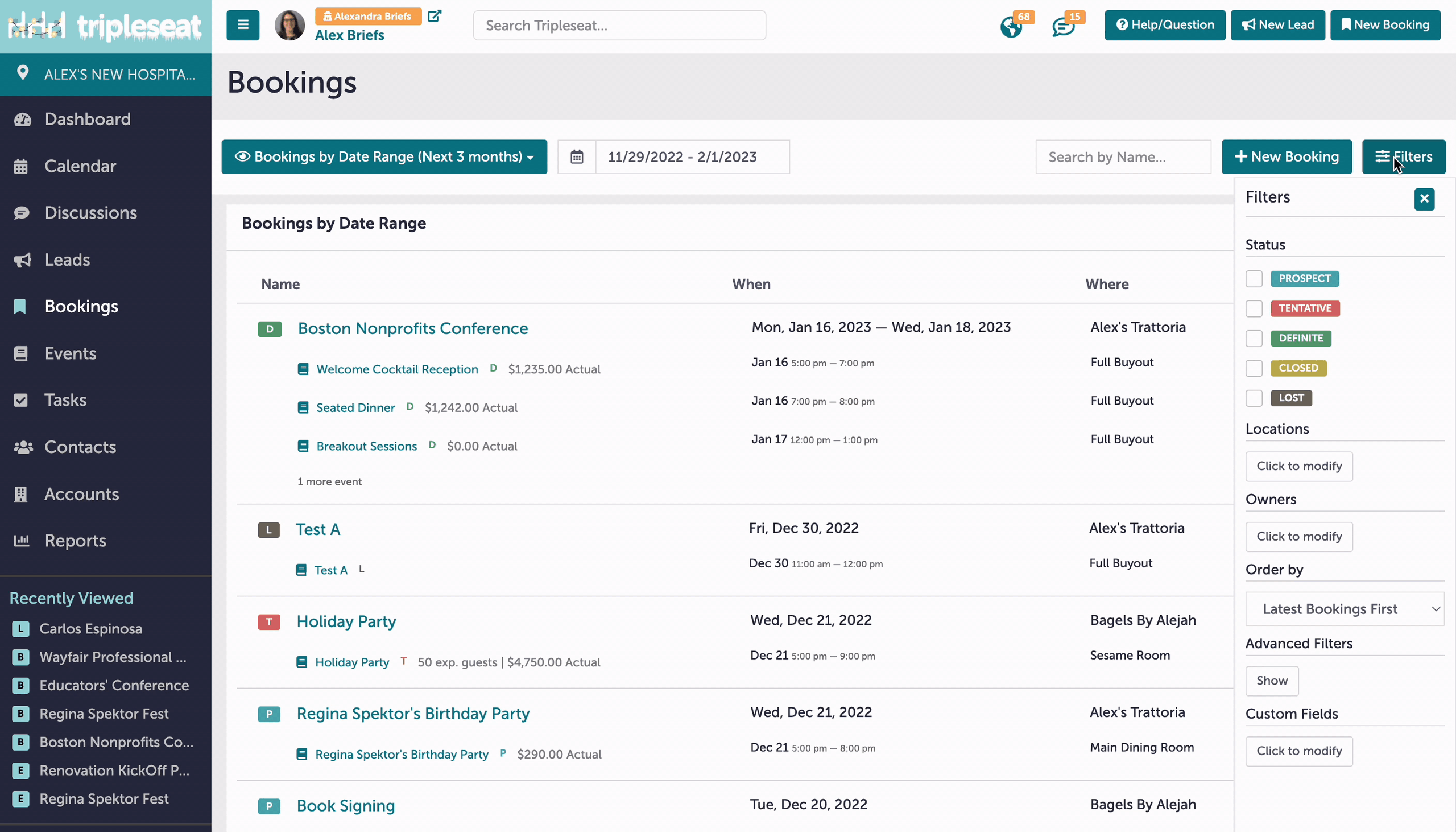Click the event icon beside Test A event

tap(301, 570)
